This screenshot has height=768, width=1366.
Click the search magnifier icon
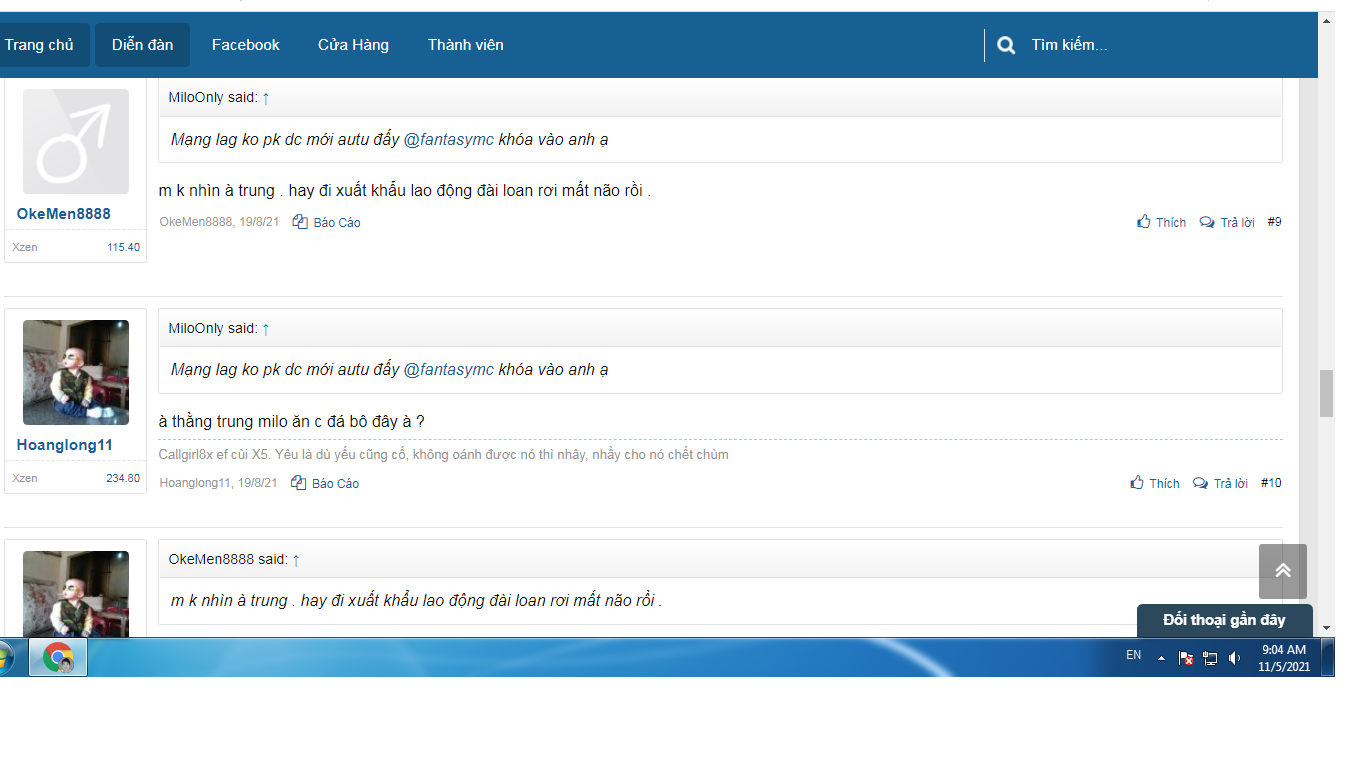[1006, 45]
